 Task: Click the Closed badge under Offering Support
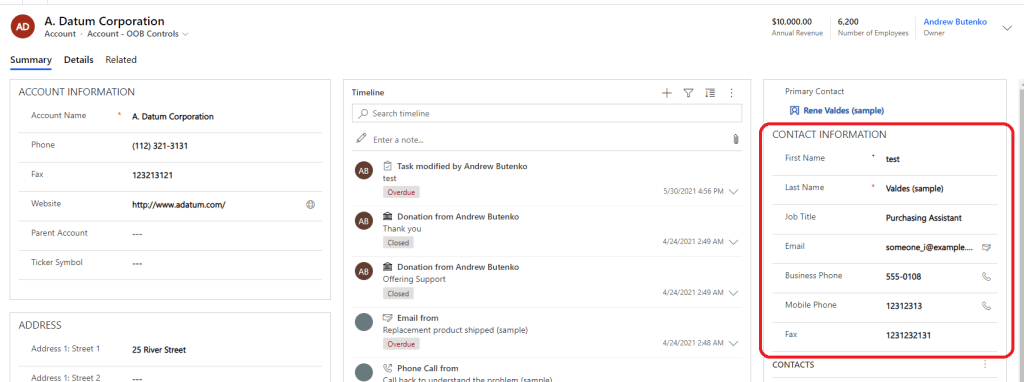(398, 293)
